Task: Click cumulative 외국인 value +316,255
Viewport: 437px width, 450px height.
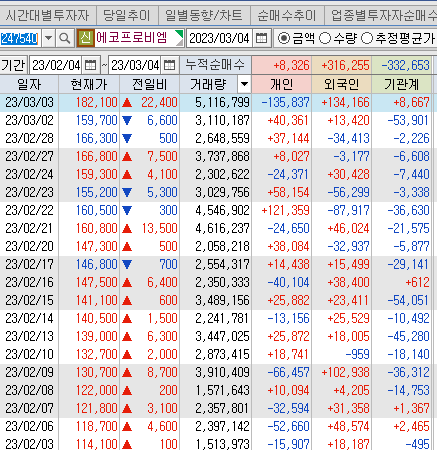Action: (x=345, y=65)
